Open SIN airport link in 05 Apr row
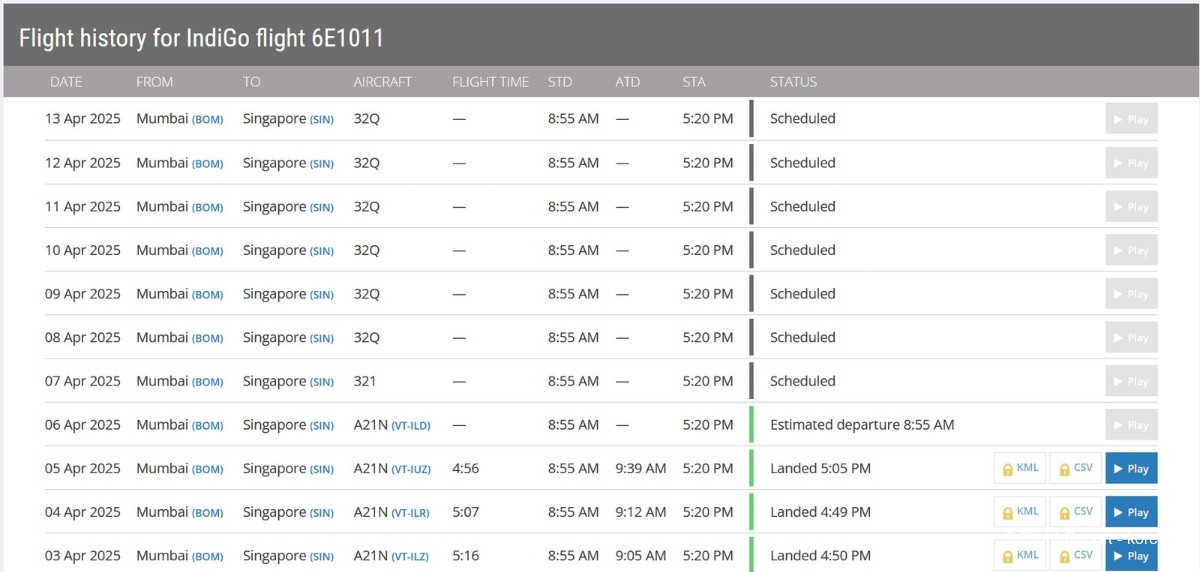The height and width of the screenshot is (572, 1200). point(321,469)
